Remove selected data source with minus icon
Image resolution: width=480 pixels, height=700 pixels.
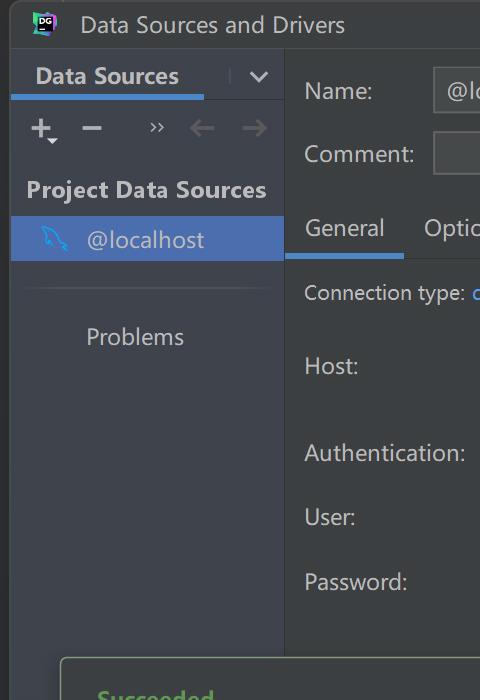tap(92, 128)
